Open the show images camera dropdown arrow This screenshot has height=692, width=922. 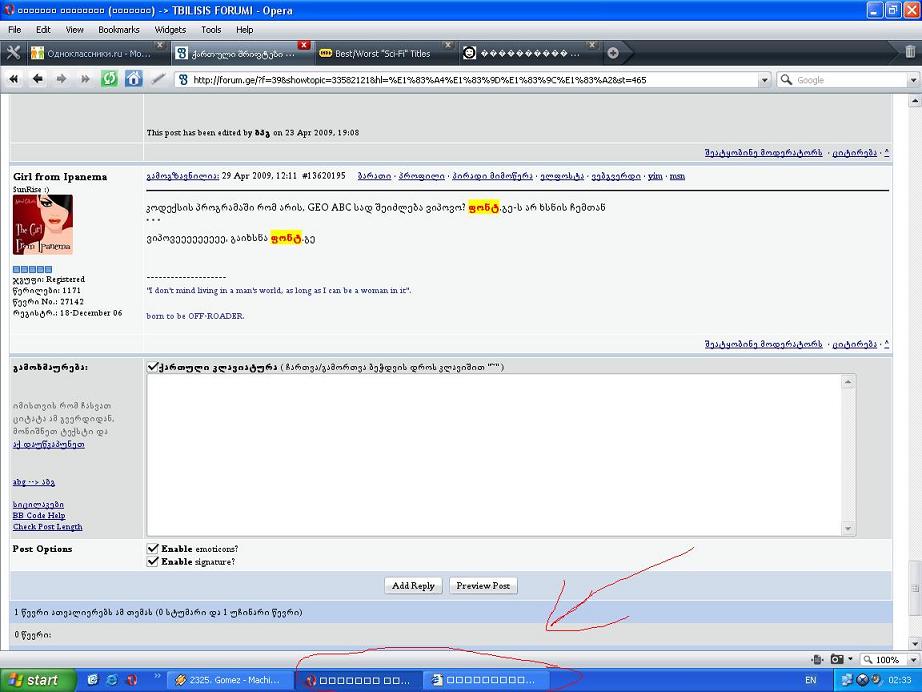[x=850, y=659]
